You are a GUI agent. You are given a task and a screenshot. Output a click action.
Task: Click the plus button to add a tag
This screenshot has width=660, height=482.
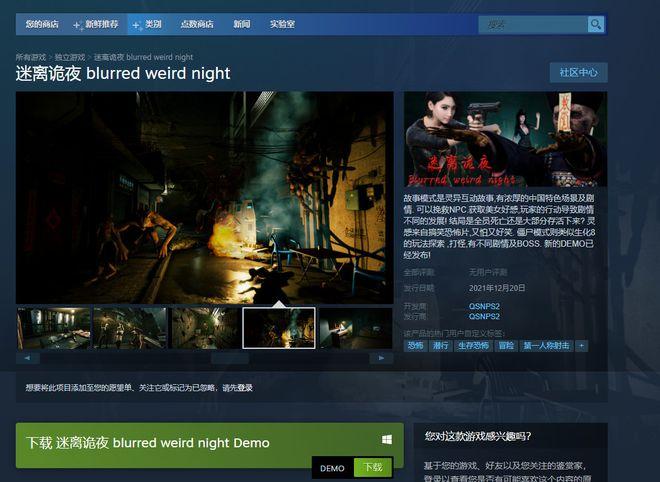(x=581, y=346)
